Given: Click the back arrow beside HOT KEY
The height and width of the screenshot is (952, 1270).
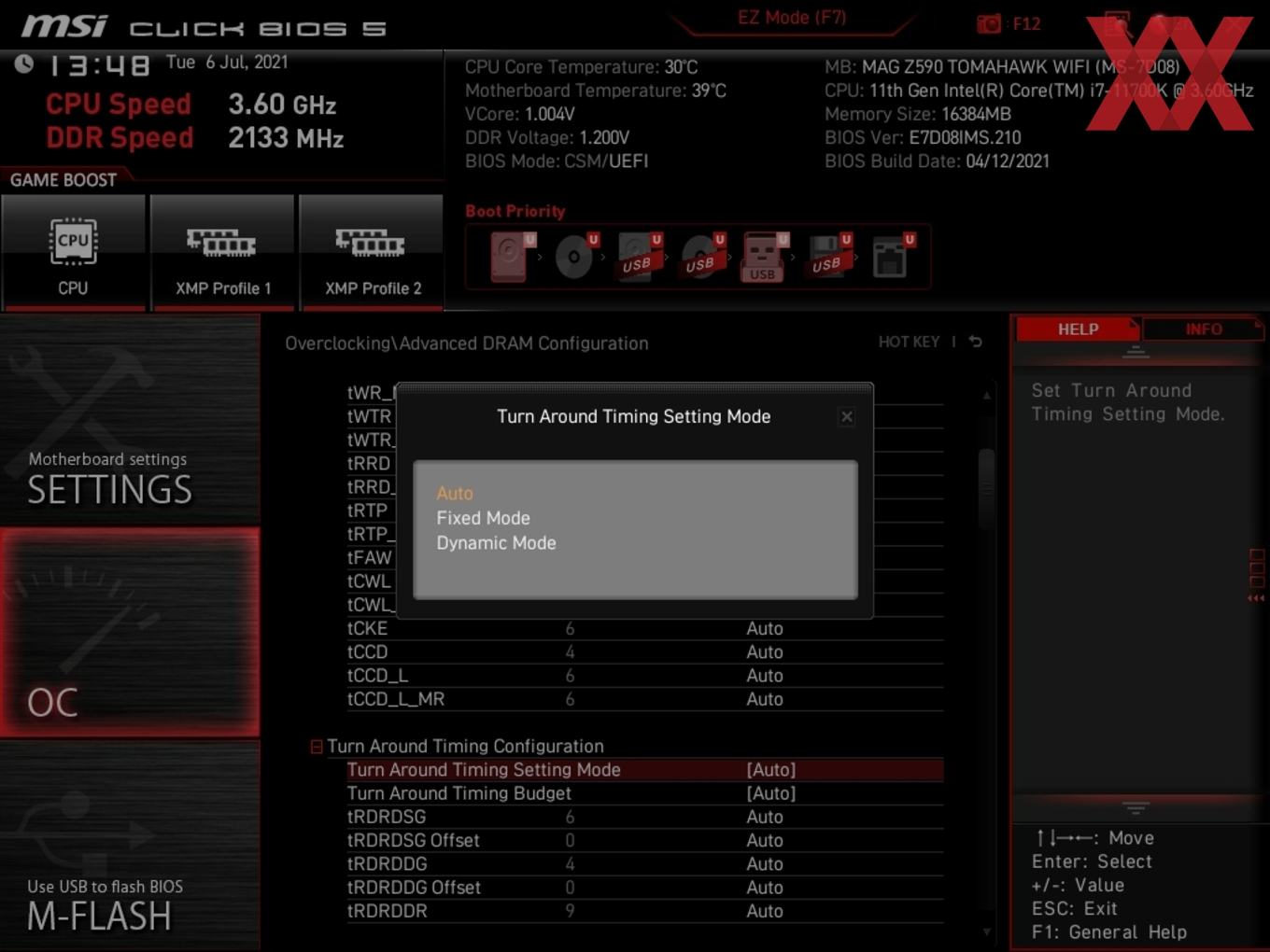Looking at the screenshot, I should point(976,342).
